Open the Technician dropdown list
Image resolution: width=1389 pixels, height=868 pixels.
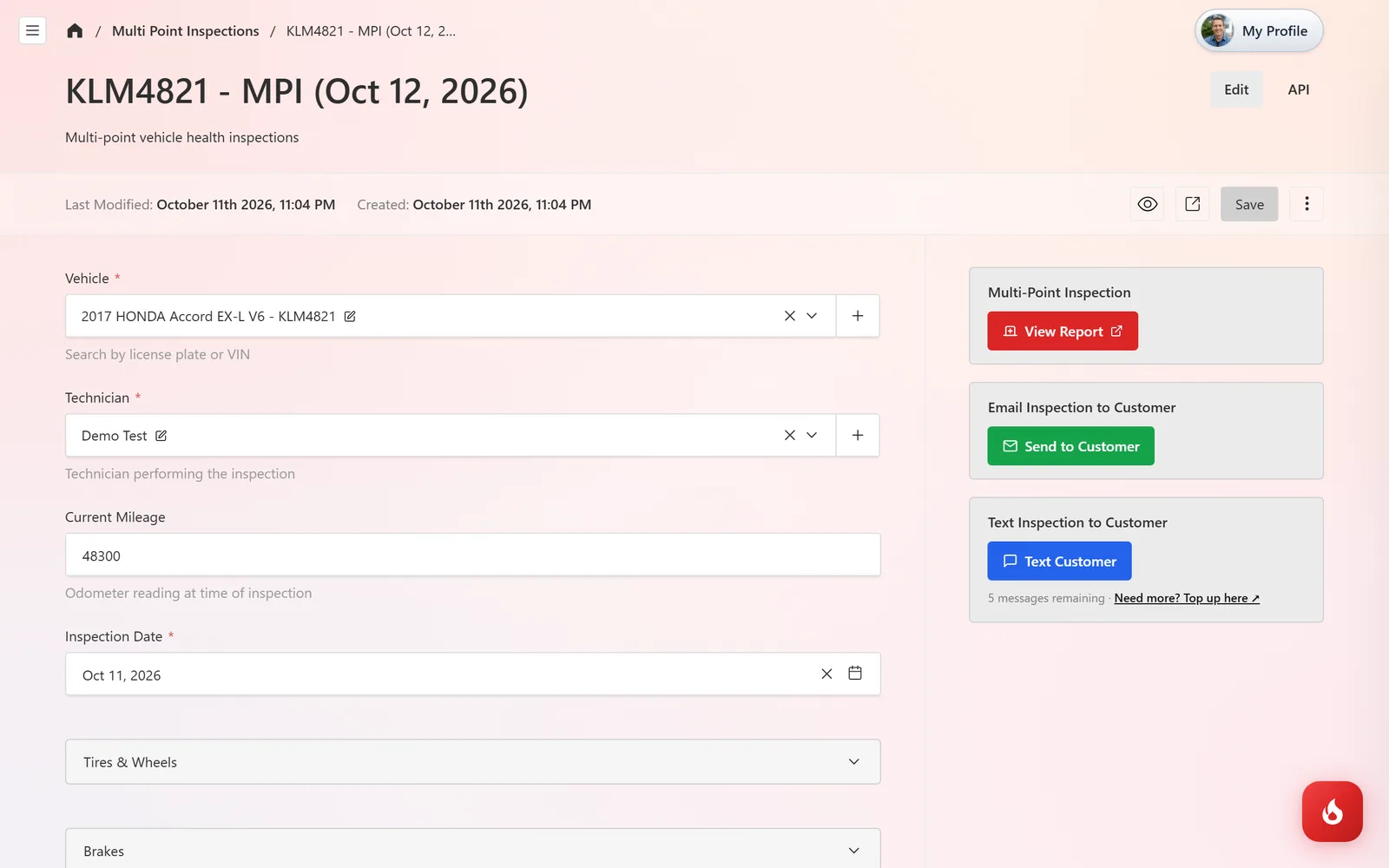point(812,436)
